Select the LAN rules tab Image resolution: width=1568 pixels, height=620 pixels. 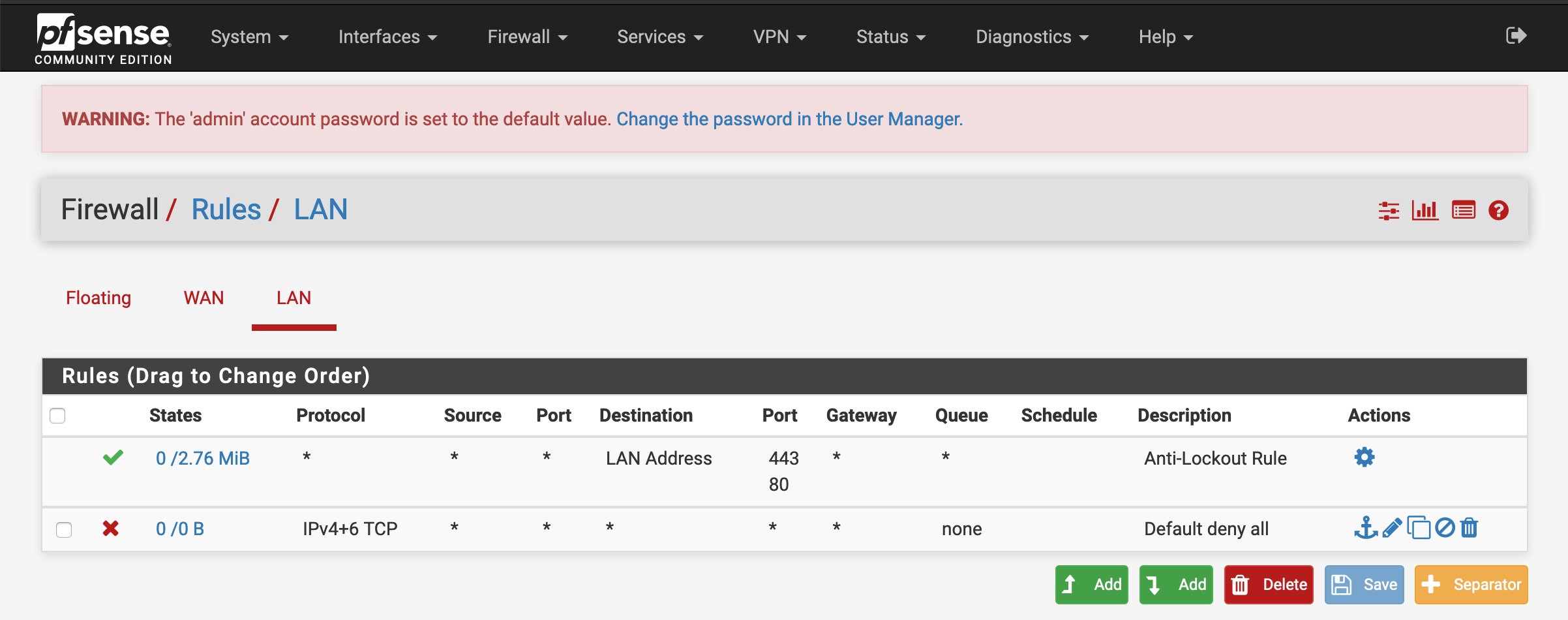294,298
